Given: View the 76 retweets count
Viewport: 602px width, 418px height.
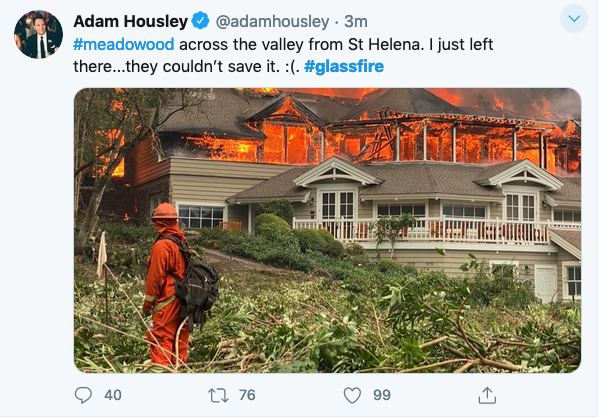Looking at the screenshot, I should (x=247, y=395).
